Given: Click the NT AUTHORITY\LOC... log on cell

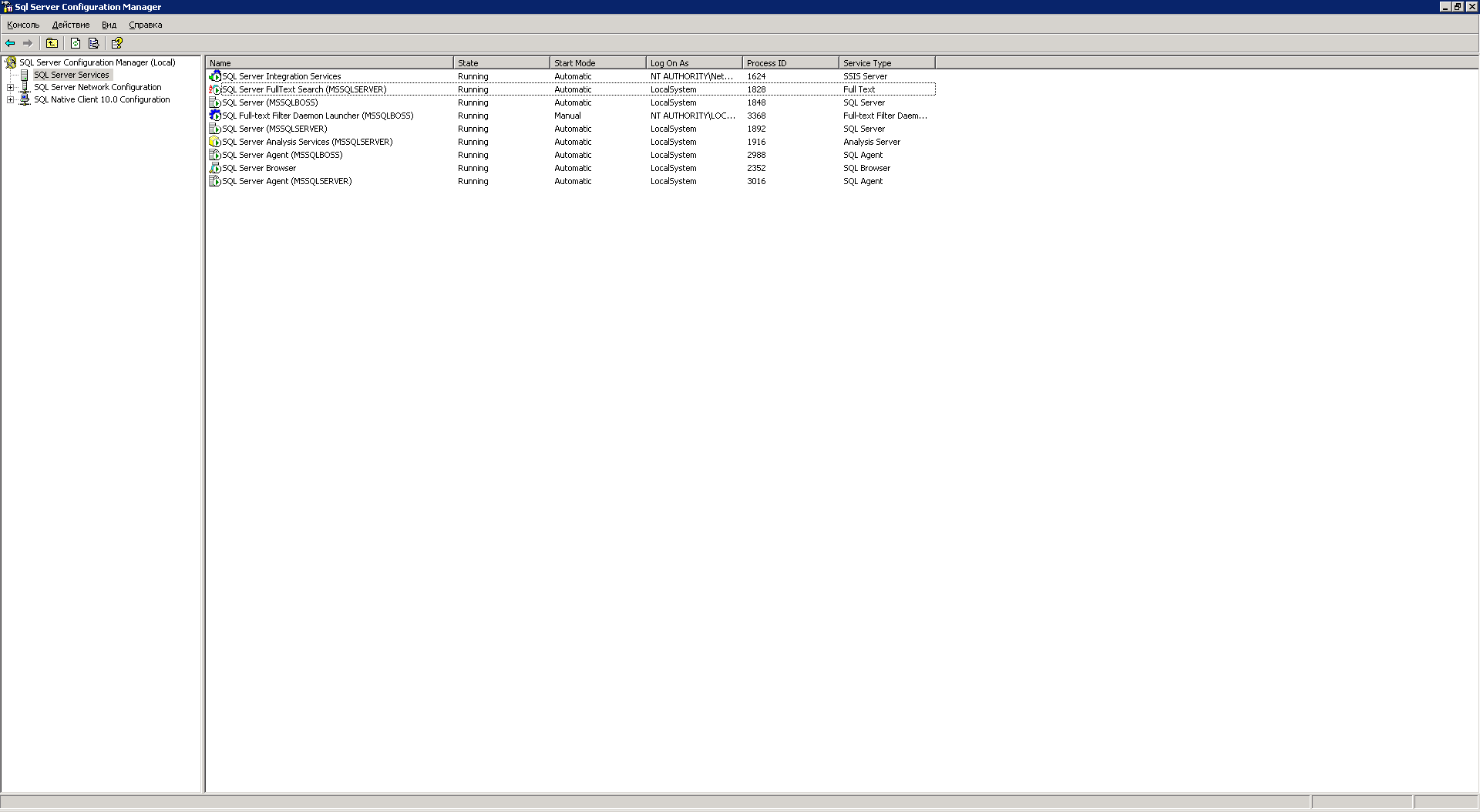Looking at the screenshot, I should [693, 116].
